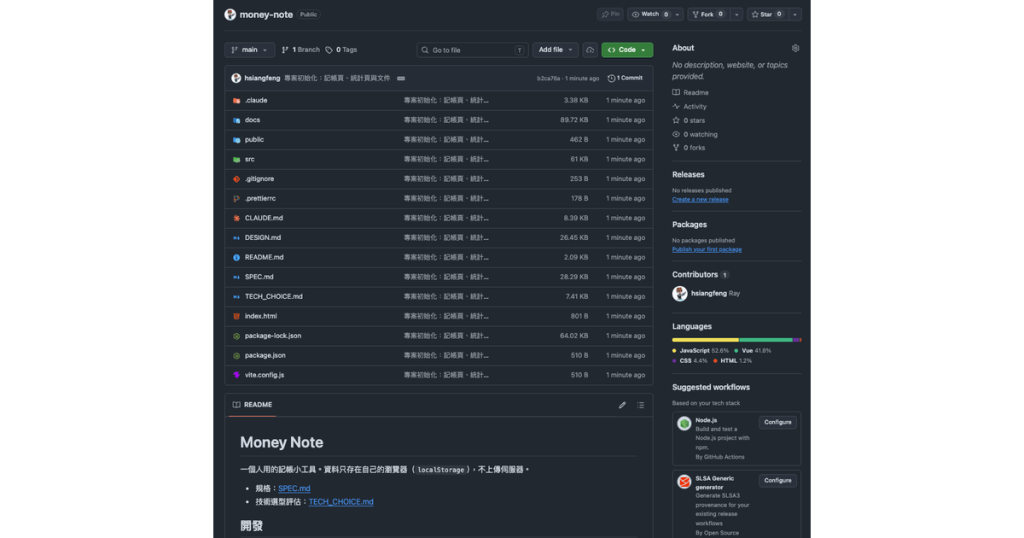Expand commit message ellipsis button
This screenshot has width=1024, height=538.
pyautogui.click(x=401, y=78)
